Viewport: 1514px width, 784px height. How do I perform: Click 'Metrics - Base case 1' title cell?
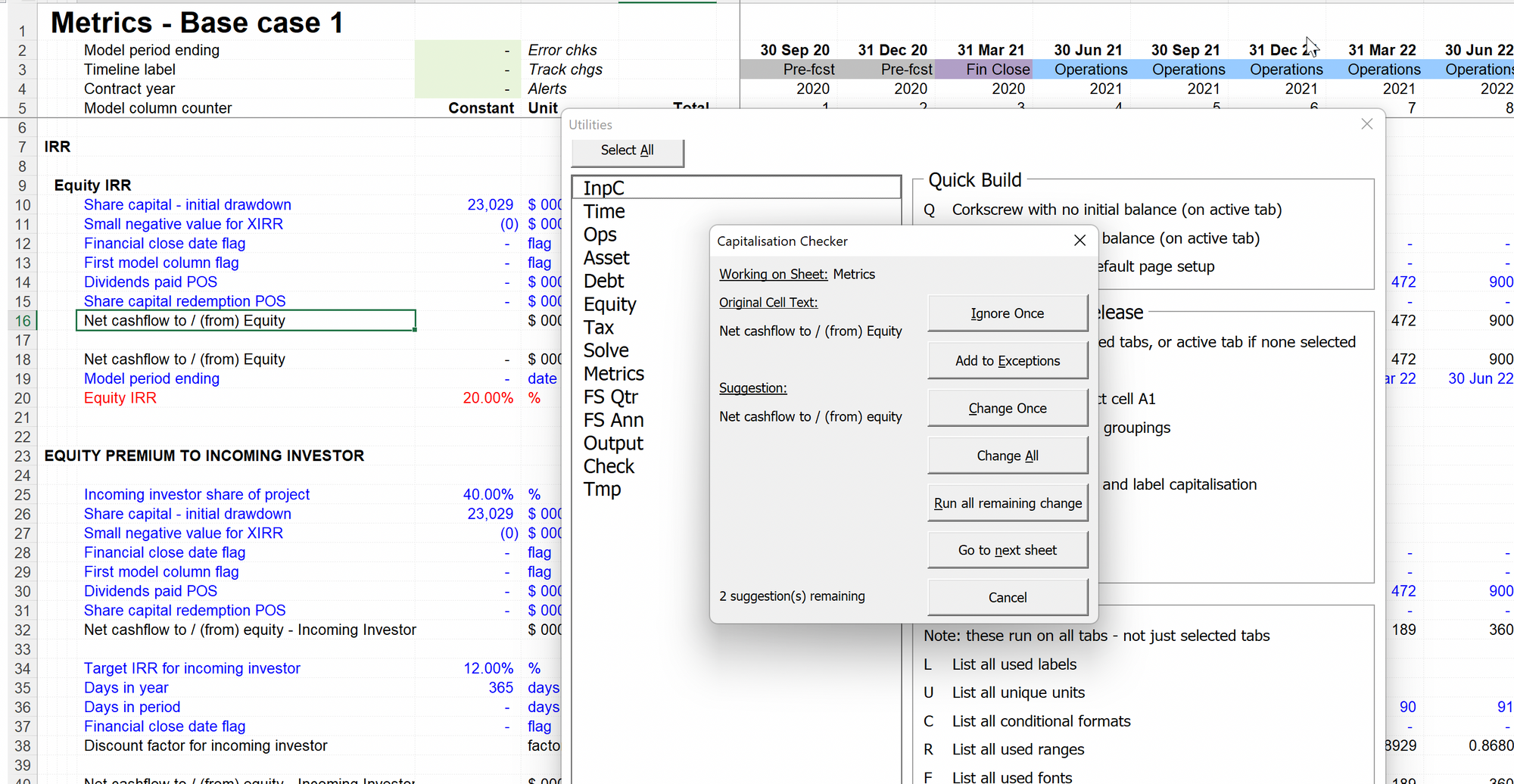[x=197, y=23]
